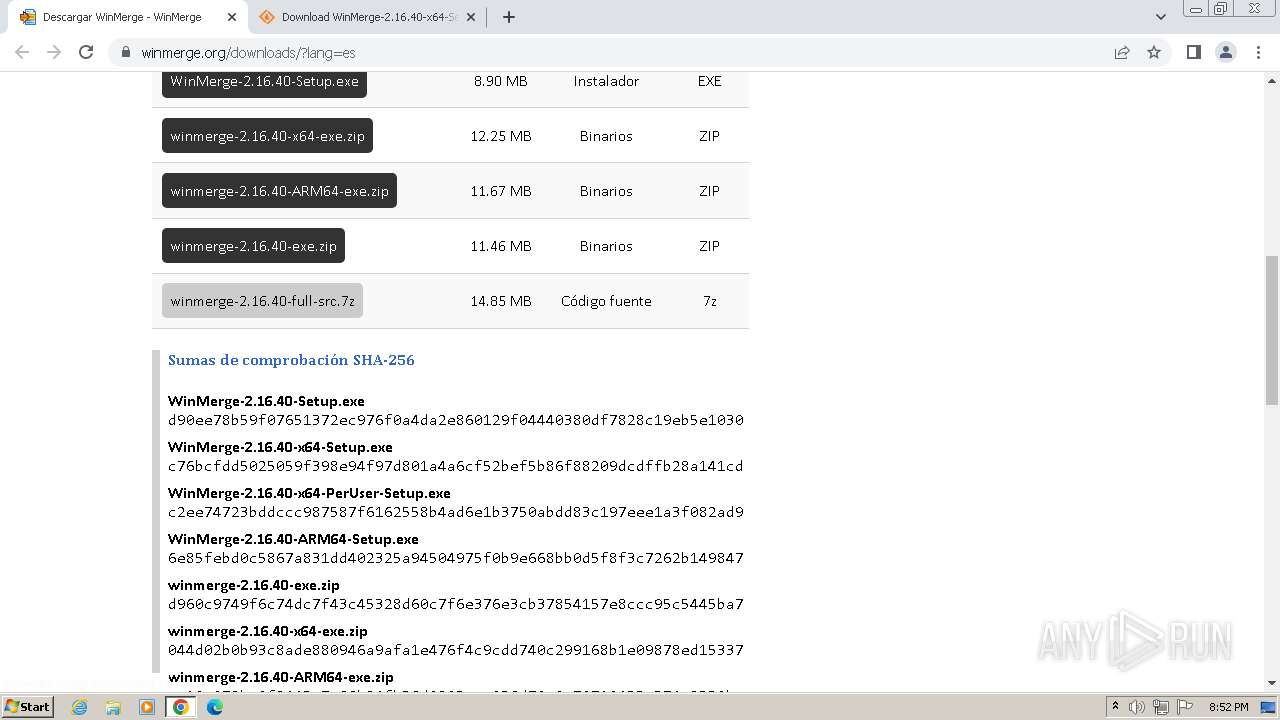Download winmerge-2.16.40-x64-exe.zip

tap(267, 136)
